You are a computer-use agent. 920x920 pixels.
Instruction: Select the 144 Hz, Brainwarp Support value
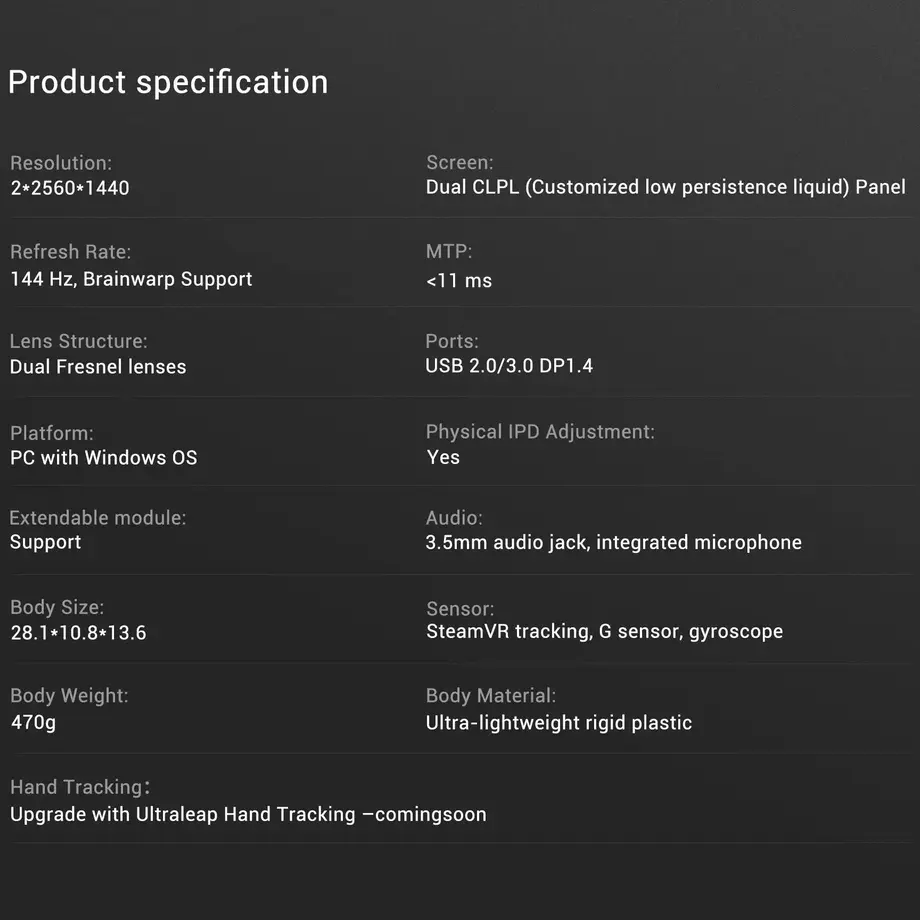(x=131, y=279)
